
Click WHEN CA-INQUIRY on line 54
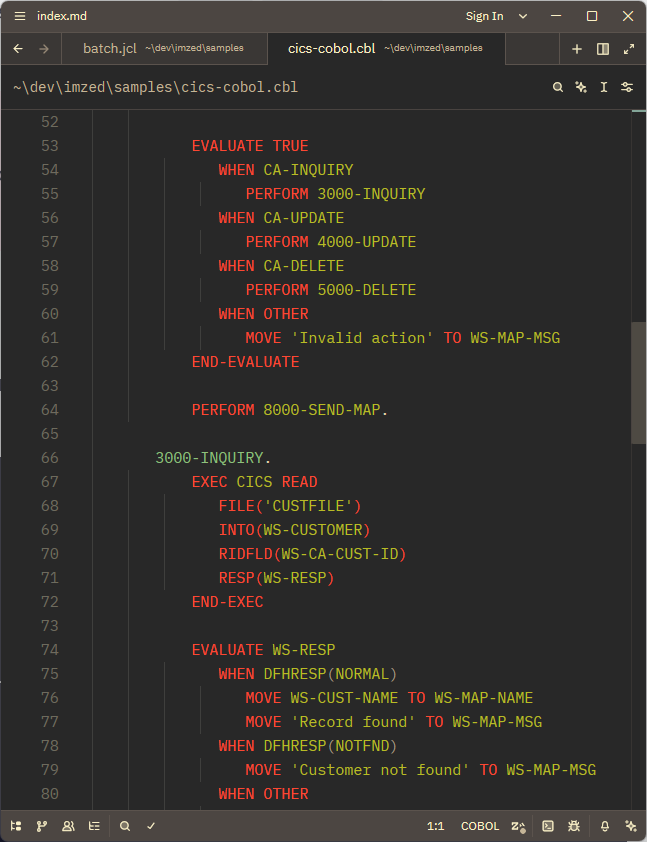pos(286,170)
